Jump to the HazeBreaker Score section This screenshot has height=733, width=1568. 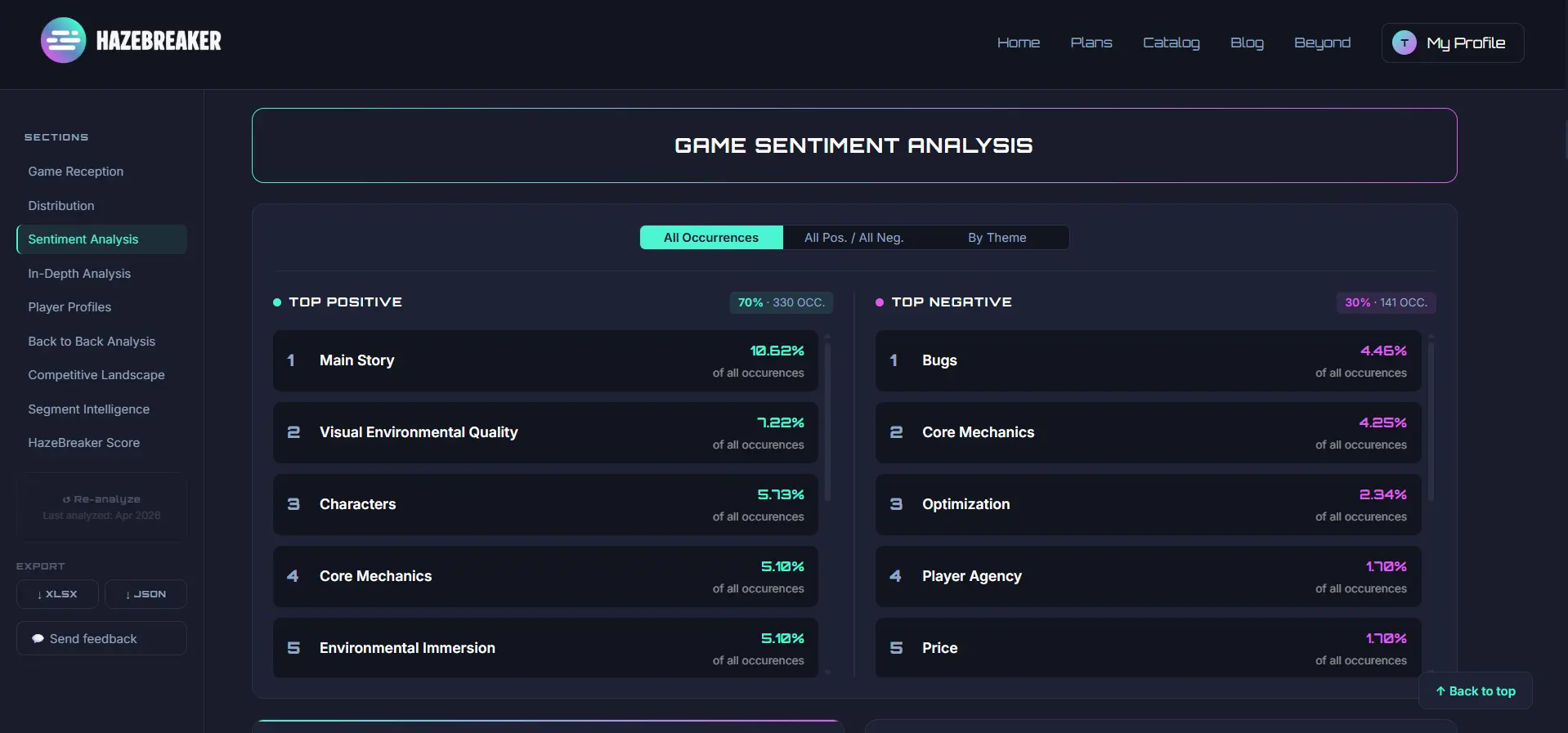click(101, 443)
